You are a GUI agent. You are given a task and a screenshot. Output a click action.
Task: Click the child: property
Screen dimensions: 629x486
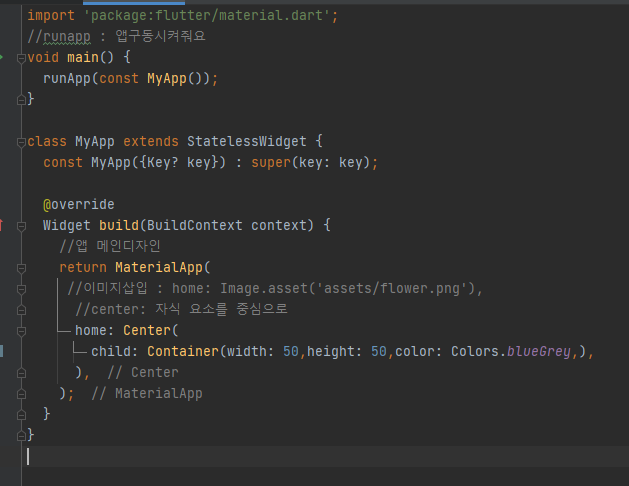115,351
